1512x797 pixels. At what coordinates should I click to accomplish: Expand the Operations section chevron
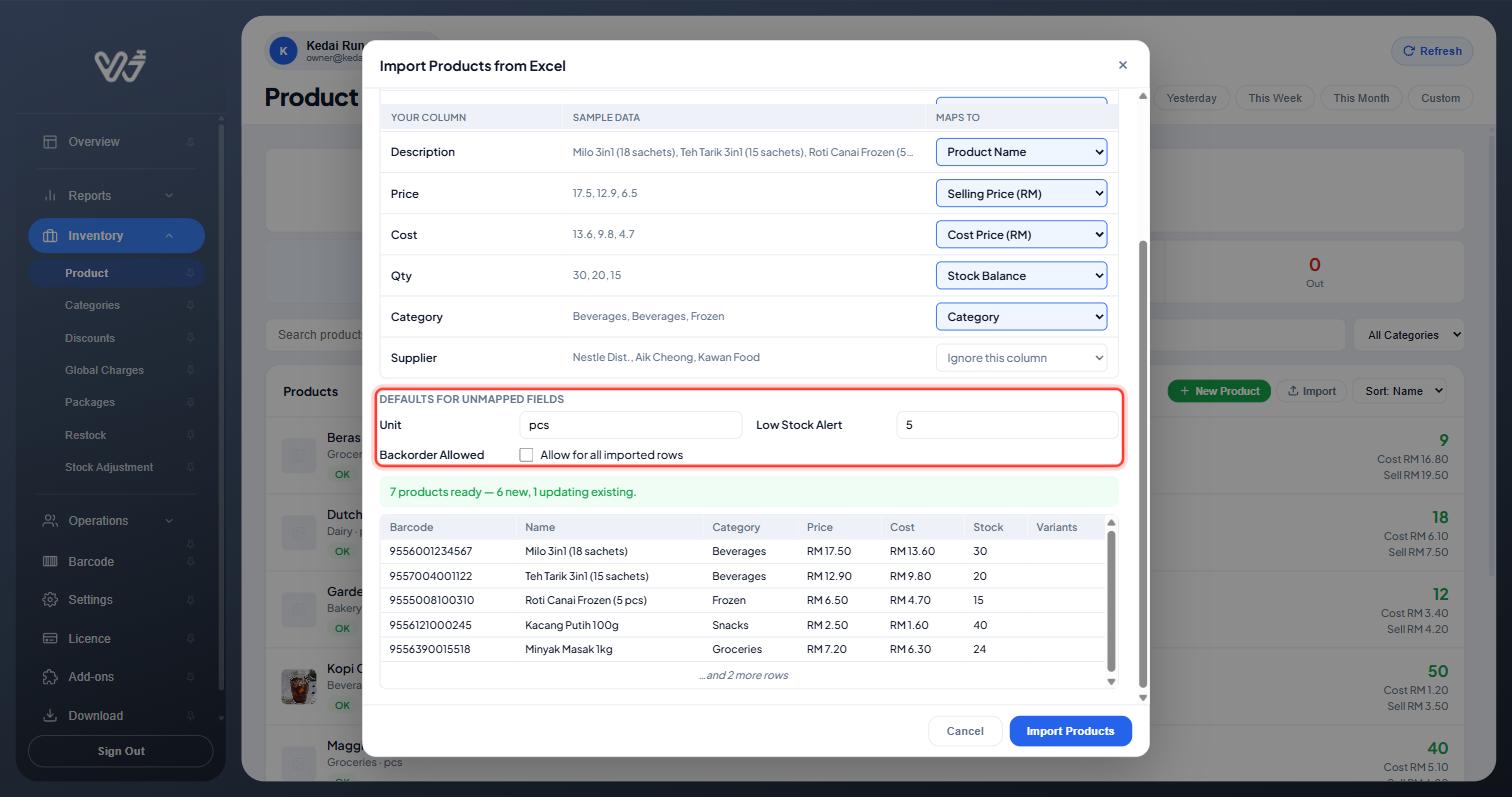coord(169,521)
